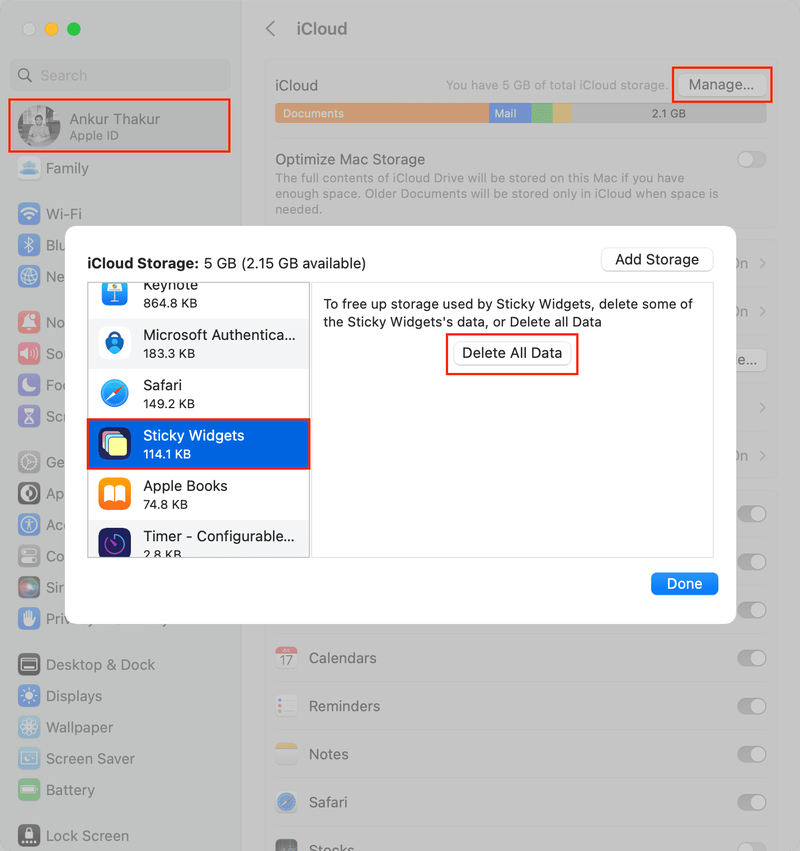Viewport: 800px width, 851px height.
Task: Click "You have 5 GB of total iCloud storage"
Action: (x=557, y=85)
